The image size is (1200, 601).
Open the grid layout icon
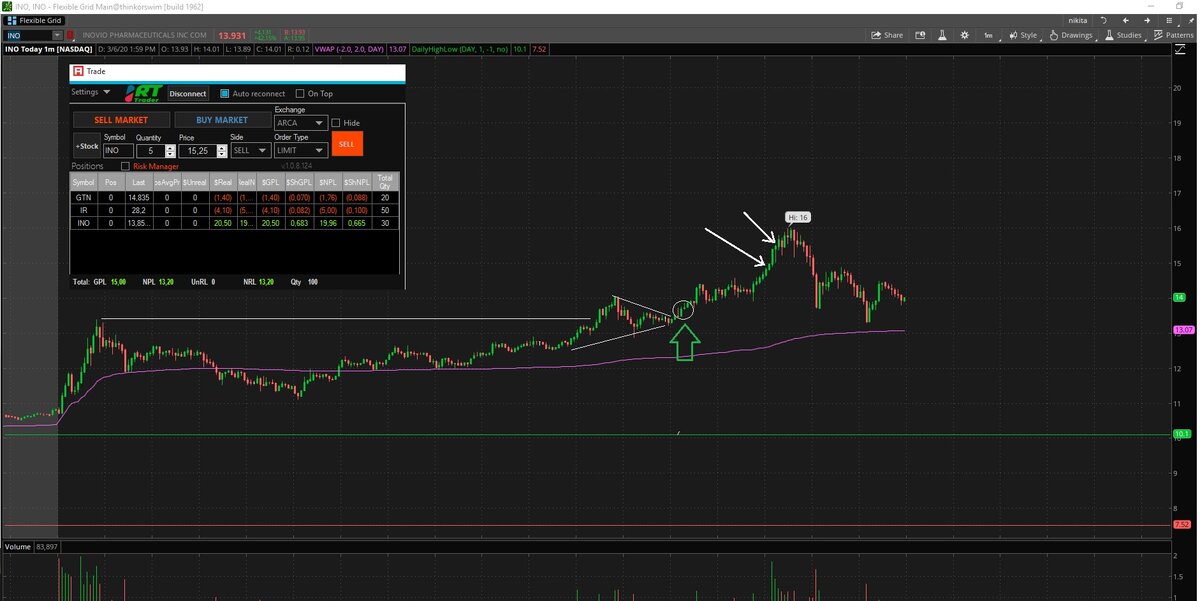(1167, 20)
